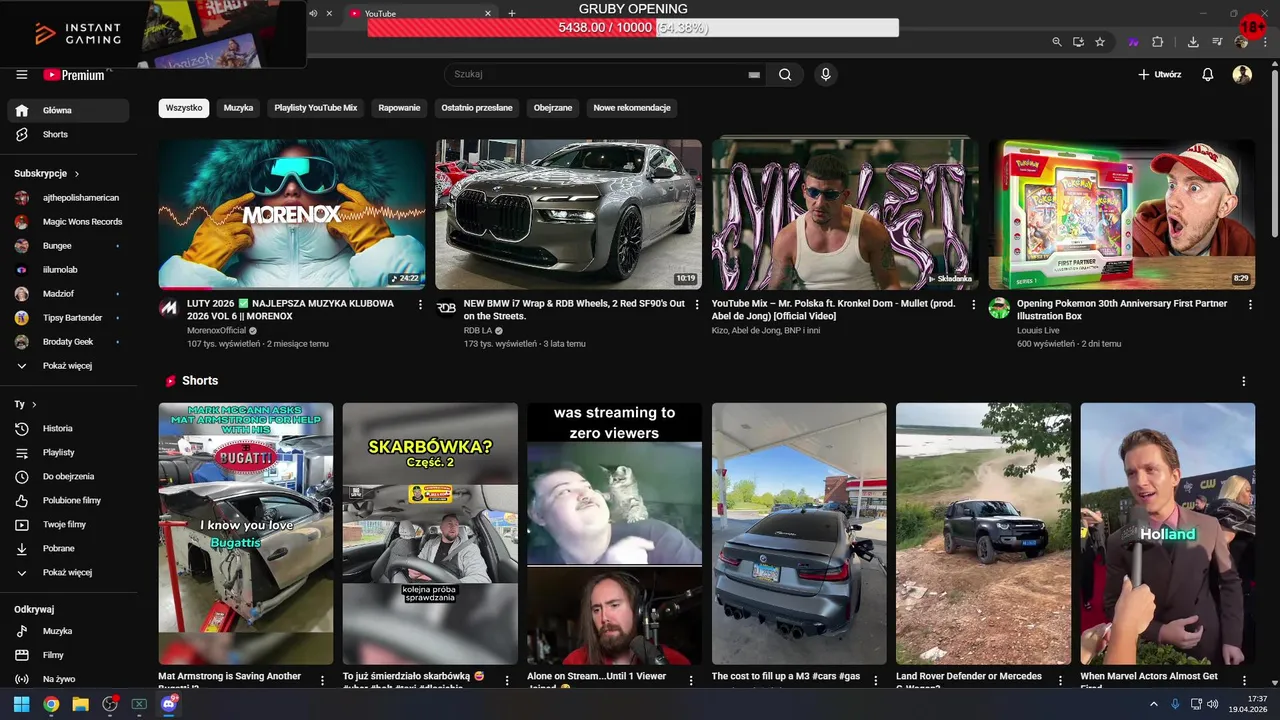Open Twoje filmy in sidebar
1280x720 pixels.
68,524
